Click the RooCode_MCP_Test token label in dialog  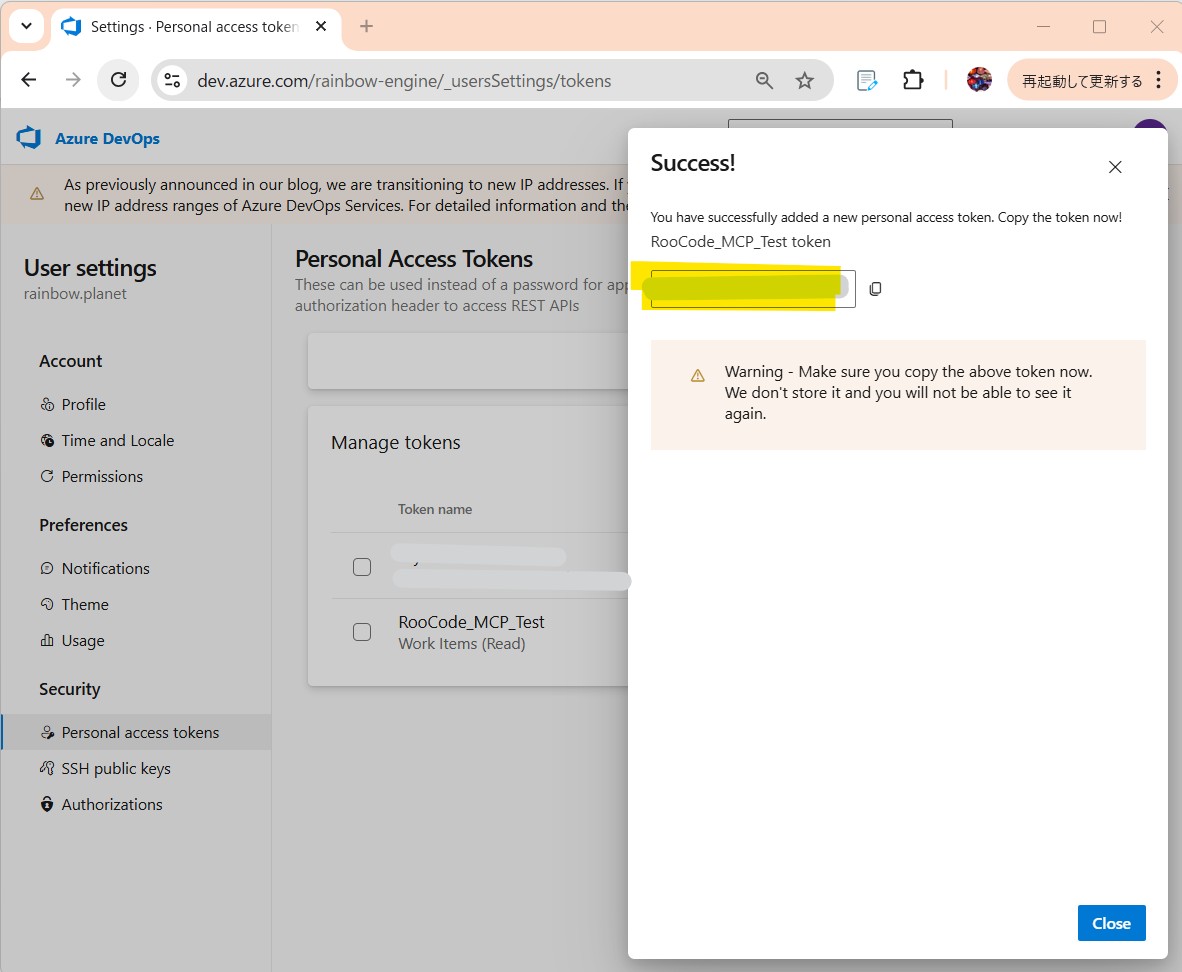click(740, 241)
